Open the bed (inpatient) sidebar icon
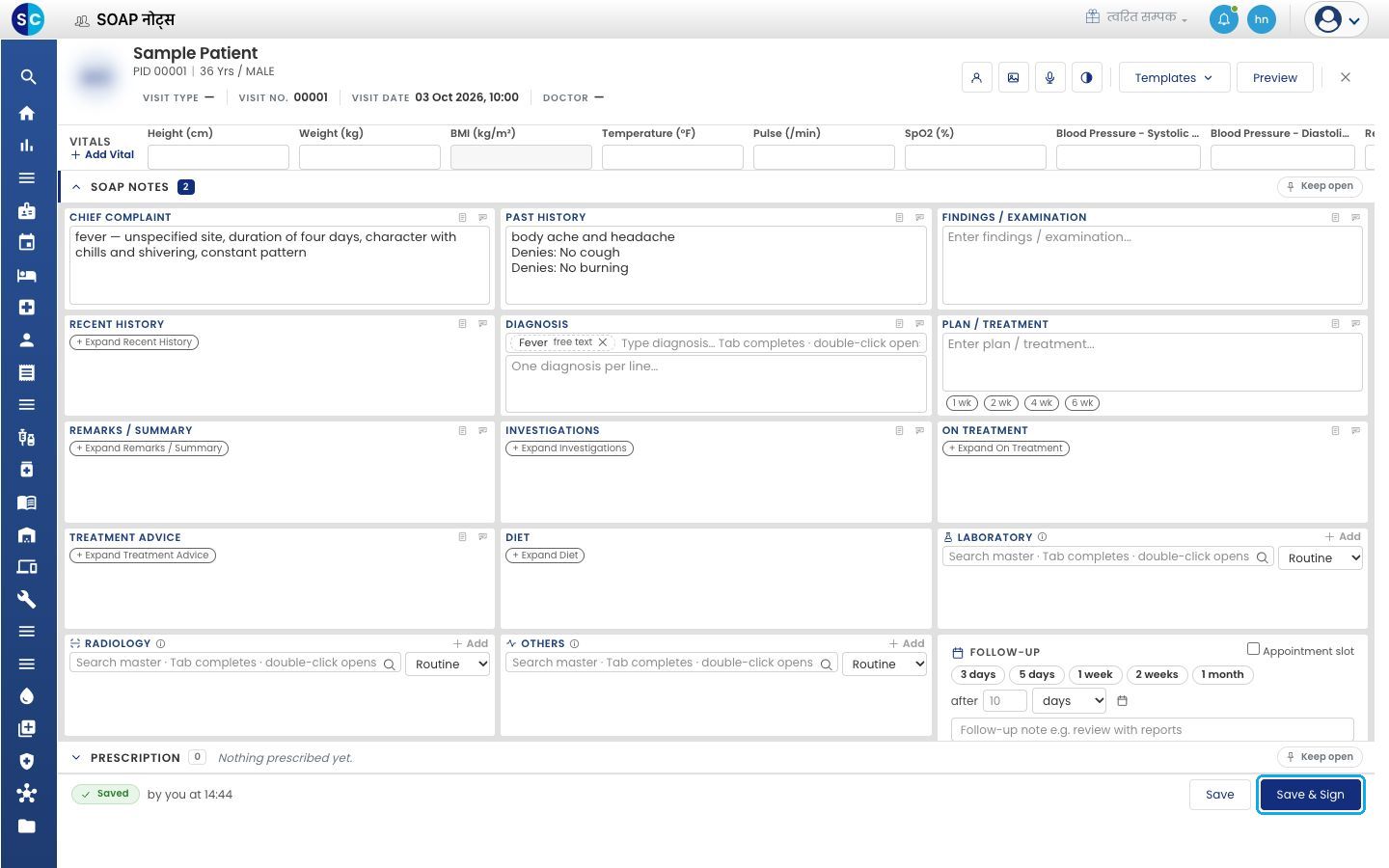Image resolution: width=1389 pixels, height=868 pixels. (x=27, y=275)
